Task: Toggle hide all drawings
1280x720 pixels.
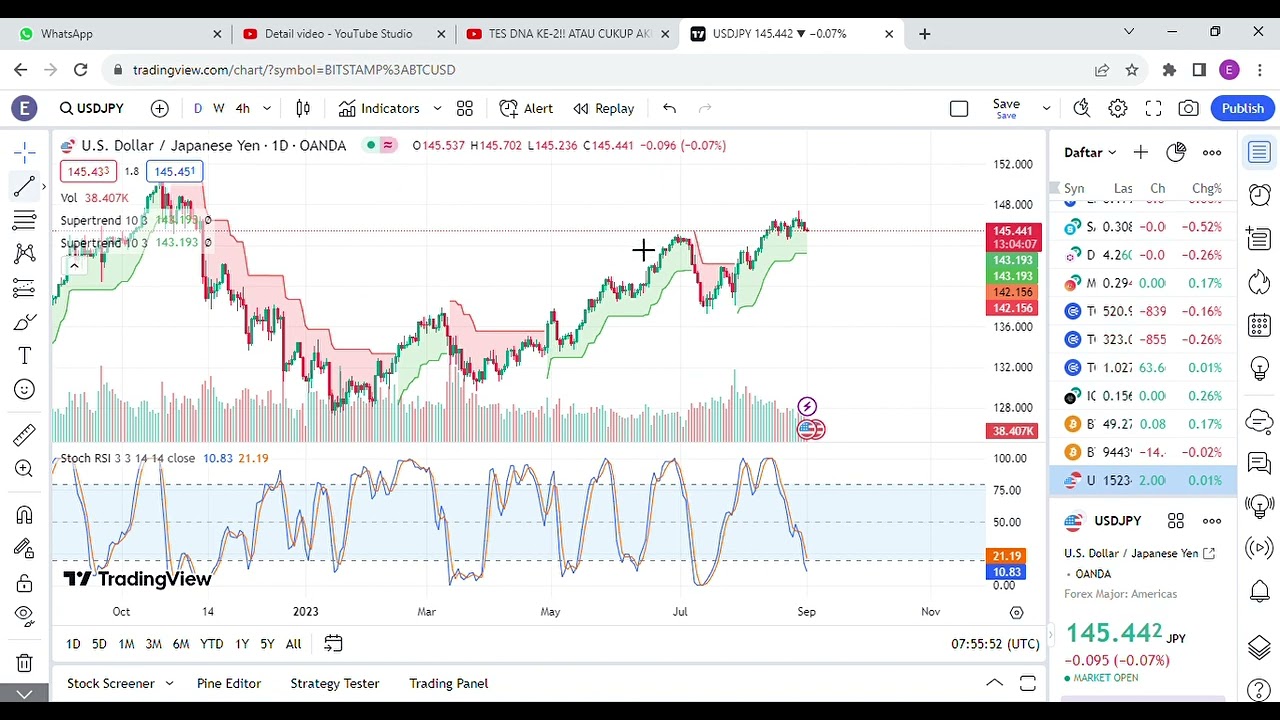Action: (x=25, y=616)
